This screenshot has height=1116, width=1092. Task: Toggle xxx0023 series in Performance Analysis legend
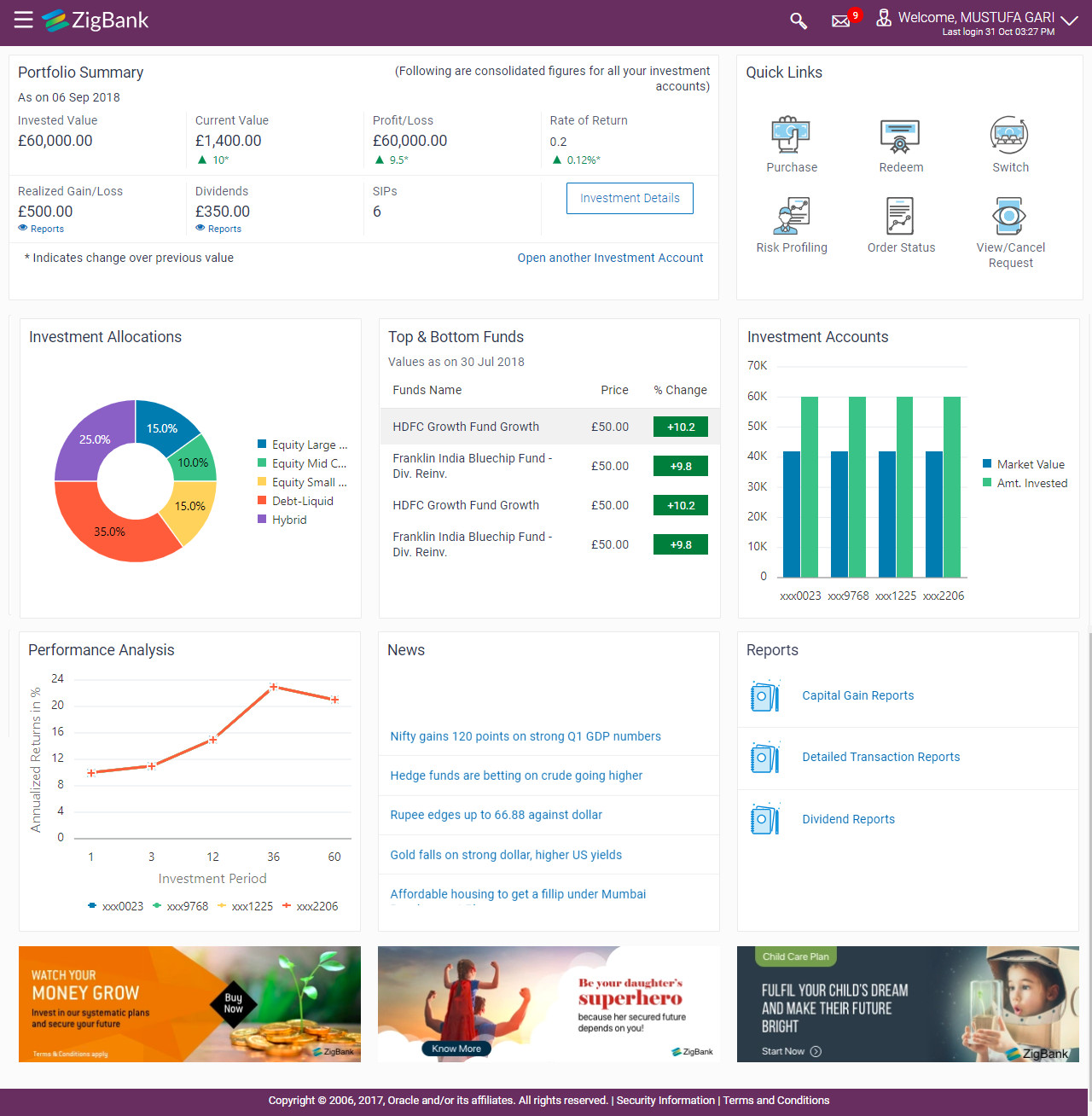115,906
